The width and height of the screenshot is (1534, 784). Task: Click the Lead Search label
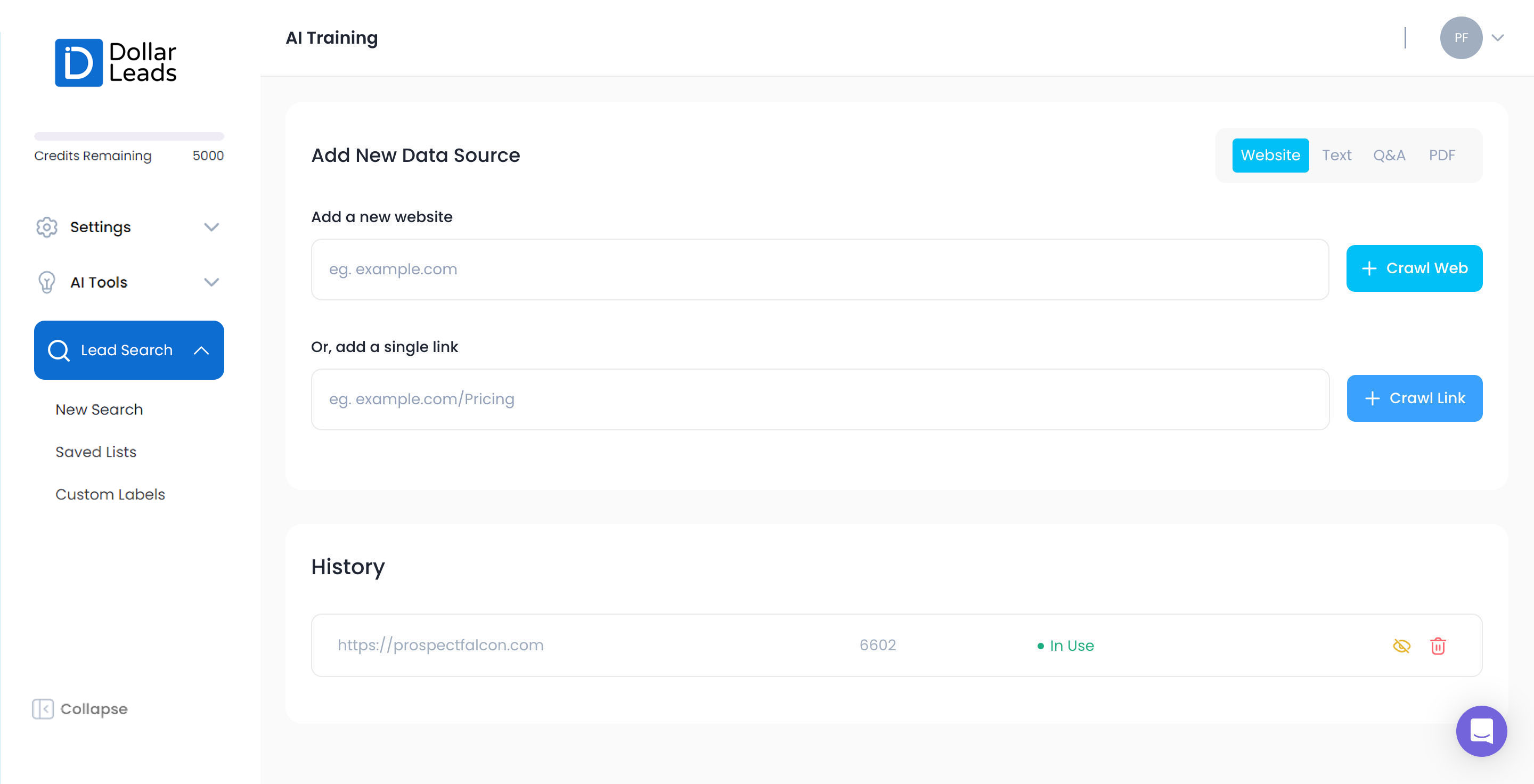pyautogui.click(x=126, y=350)
